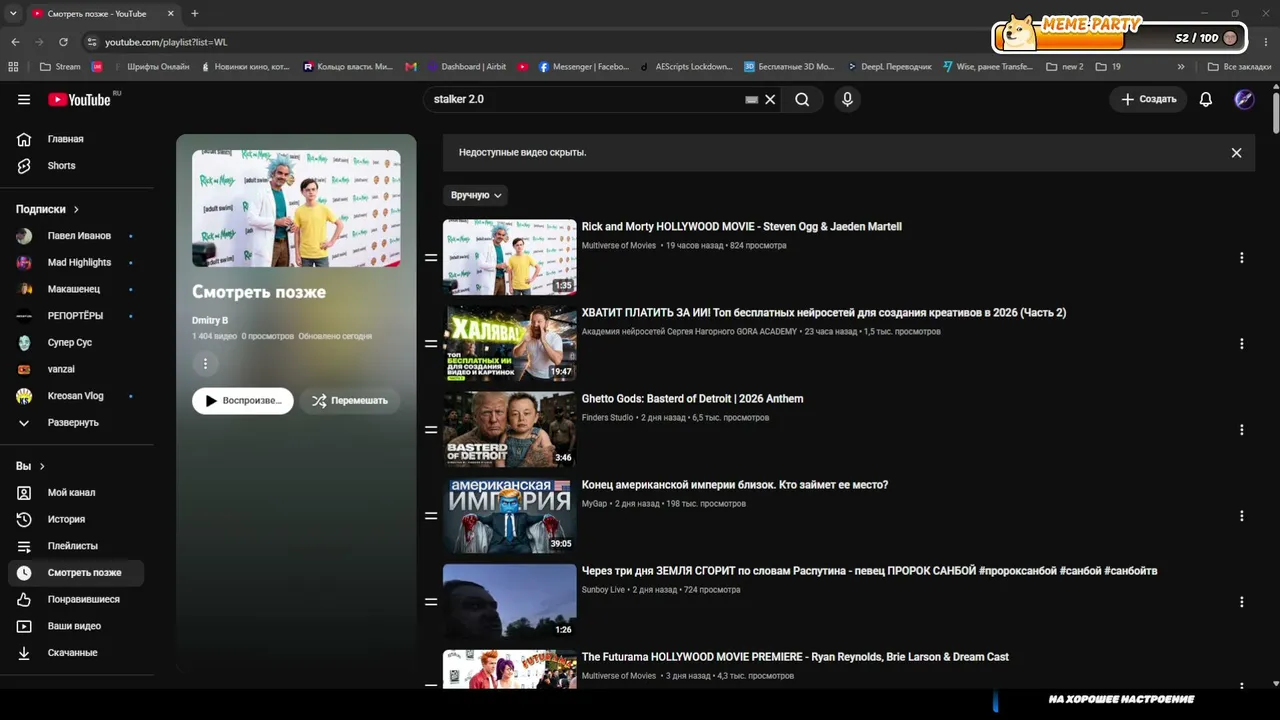Open the Подписки section chevron
Image resolution: width=1280 pixels, height=720 pixels.
click(75, 210)
